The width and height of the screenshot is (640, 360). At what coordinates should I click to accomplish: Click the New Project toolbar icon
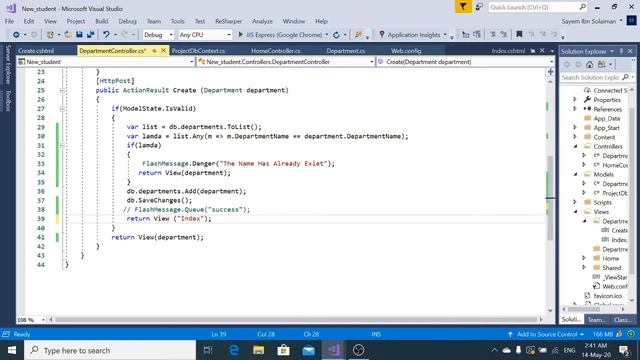(50, 35)
